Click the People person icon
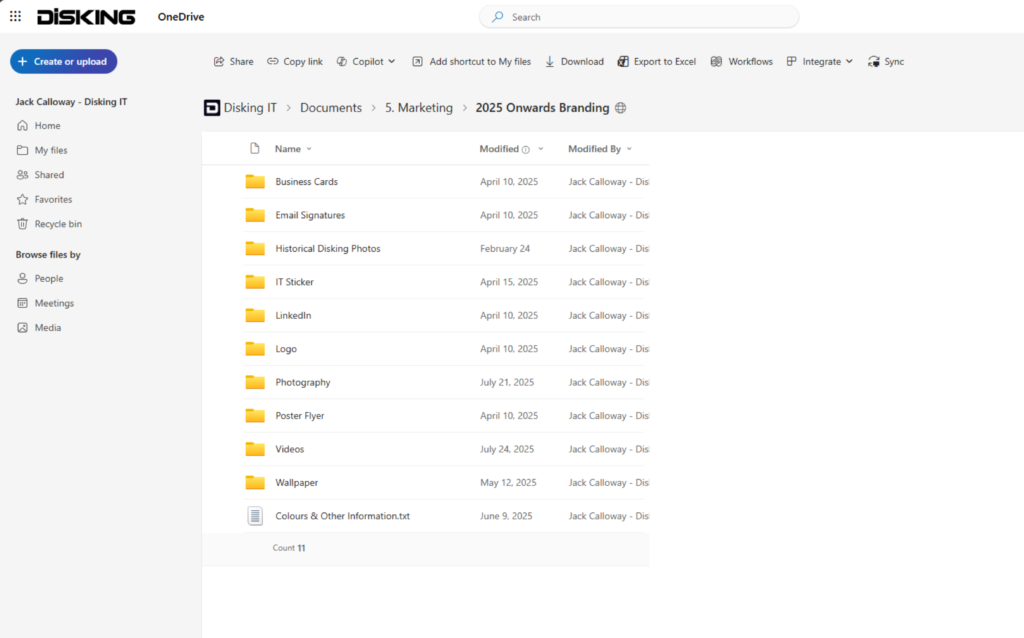This screenshot has width=1024, height=638. [23, 278]
